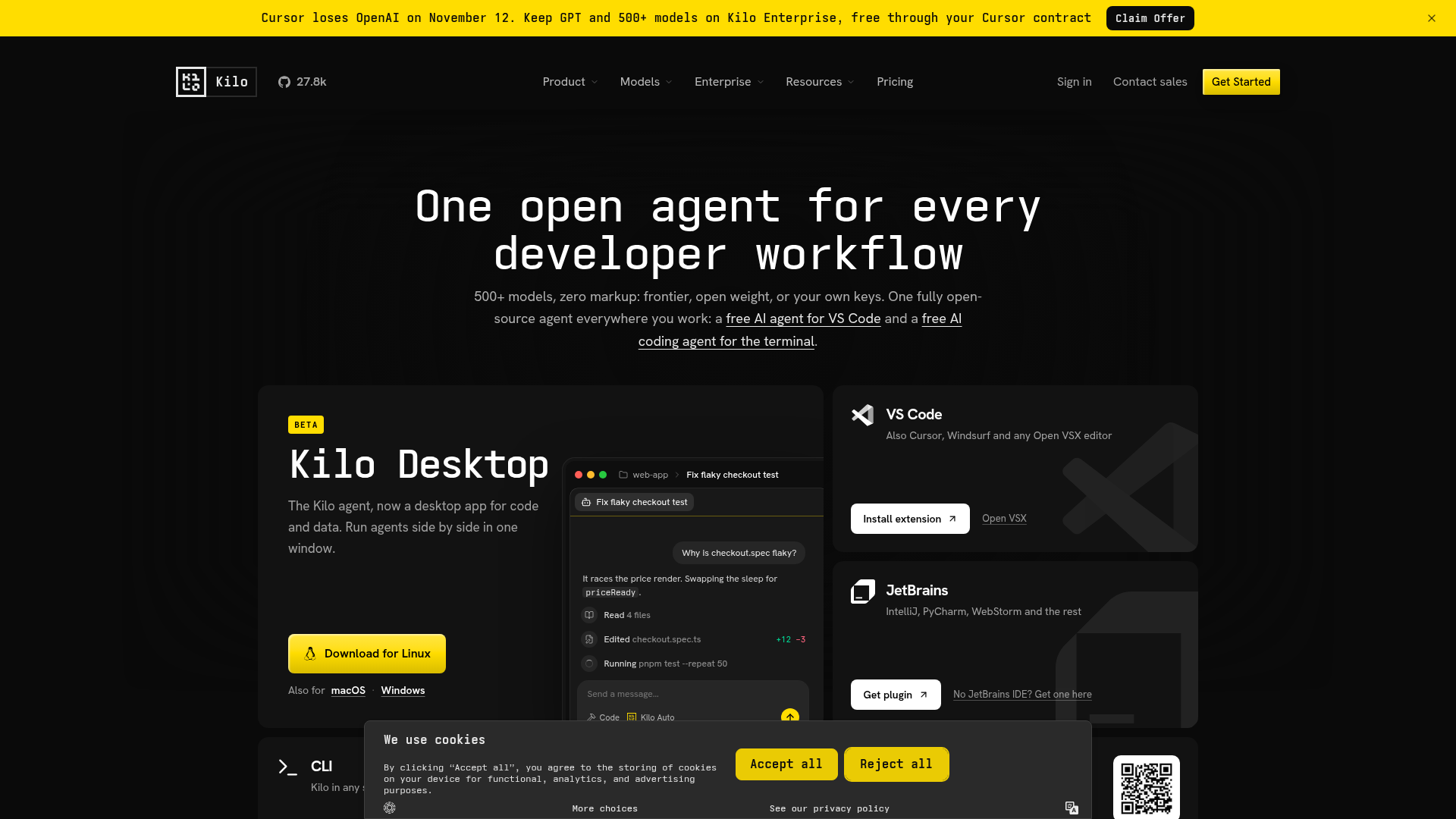Click Download for Linux button
1456x819 pixels.
(367, 654)
